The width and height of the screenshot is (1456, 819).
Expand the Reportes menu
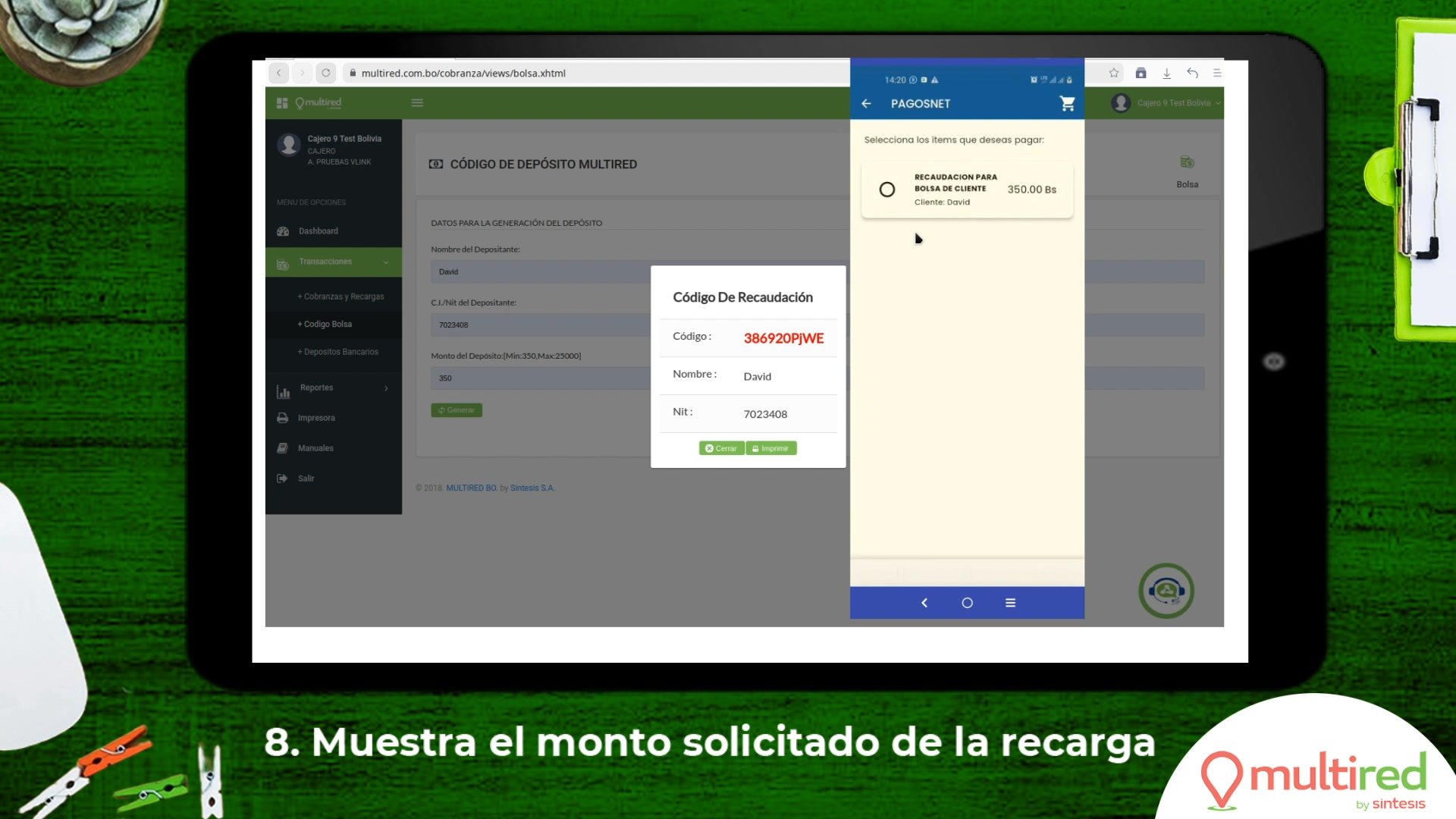[x=334, y=388]
